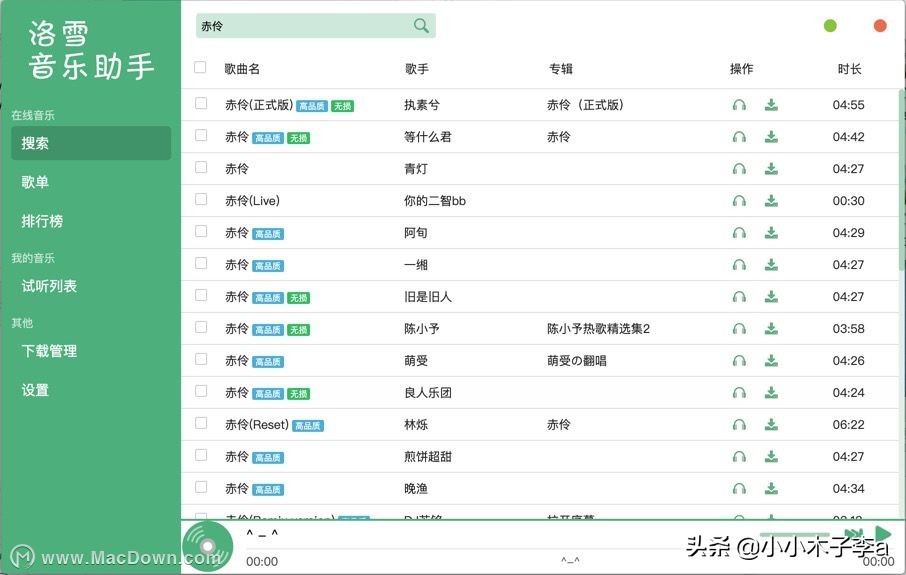Preview the song by 等什么君
The height and width of the screenshot is (575, 906).
739,137
